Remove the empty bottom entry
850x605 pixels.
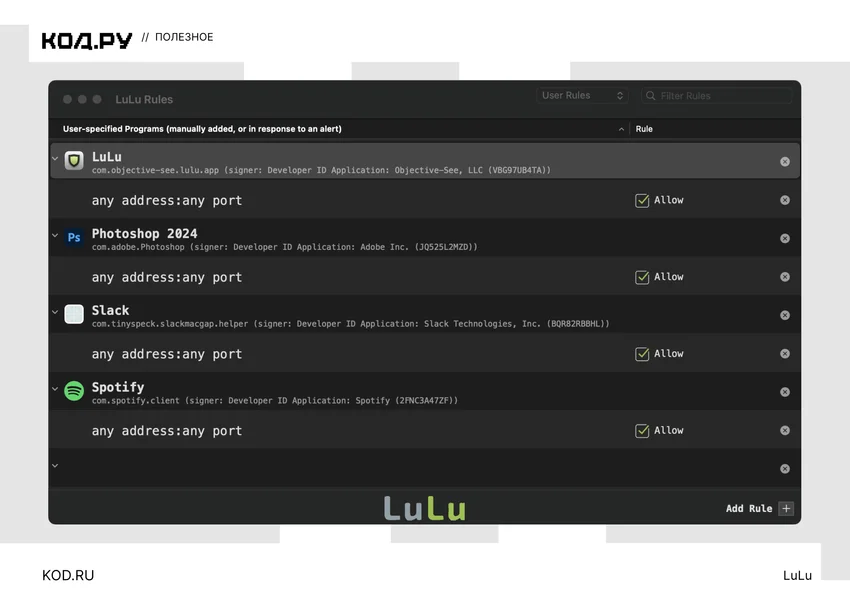coord(784,469)
